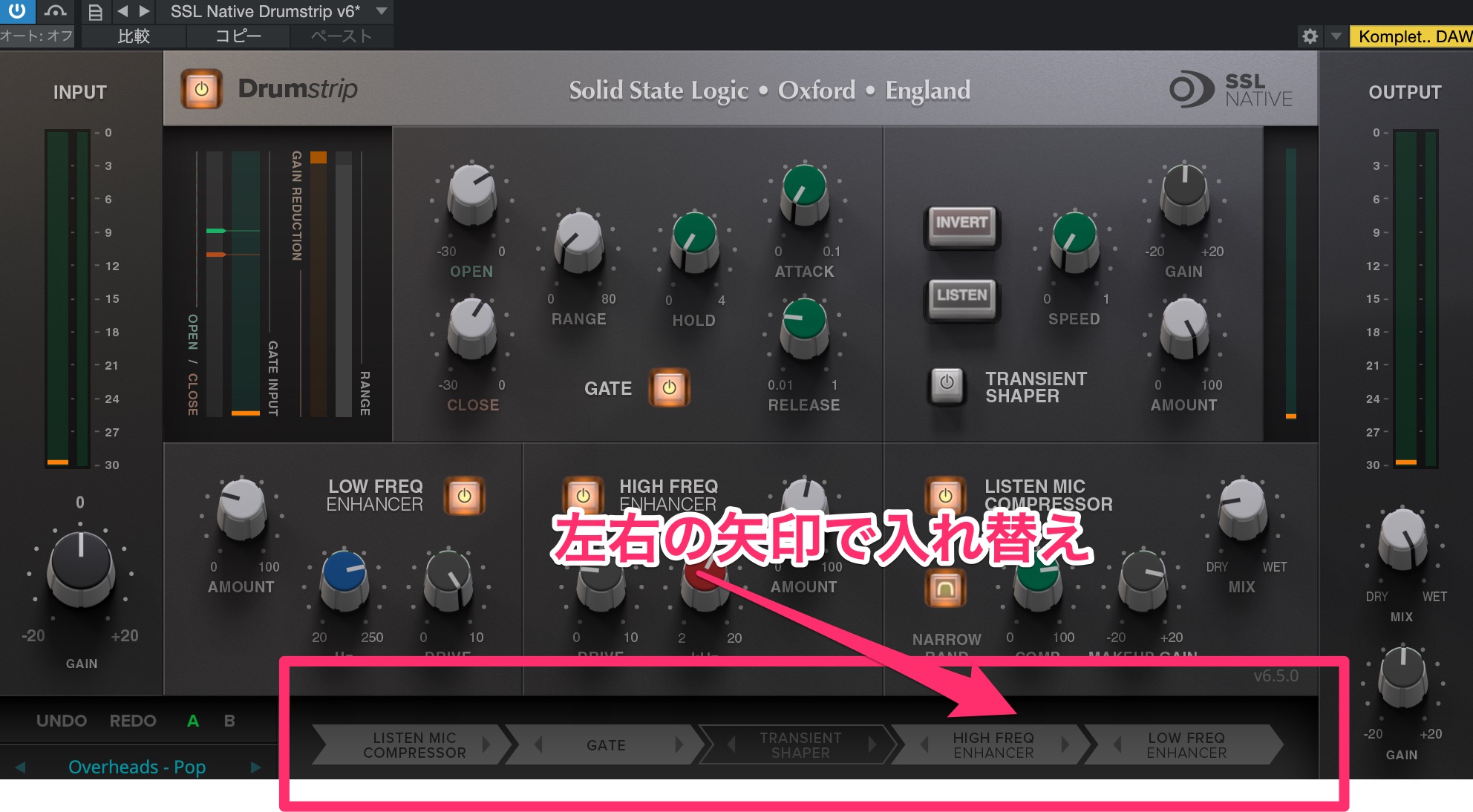The width and height of the screenshot is (1473, 812).
Task: Turn off the GATE section power switch
Action: pyautogui.click(x=669, y=387)
